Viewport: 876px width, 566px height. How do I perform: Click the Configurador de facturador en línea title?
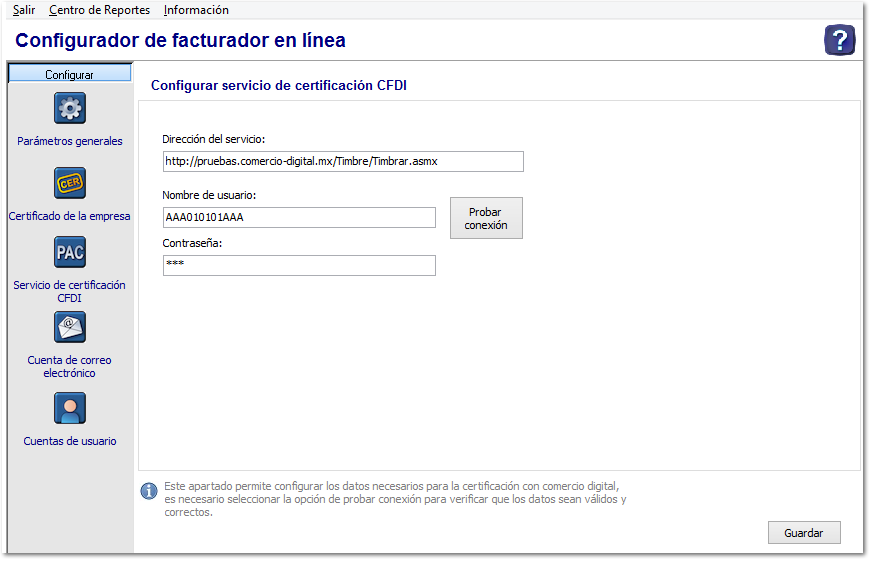pyautogui.click(x=180, y=40)
